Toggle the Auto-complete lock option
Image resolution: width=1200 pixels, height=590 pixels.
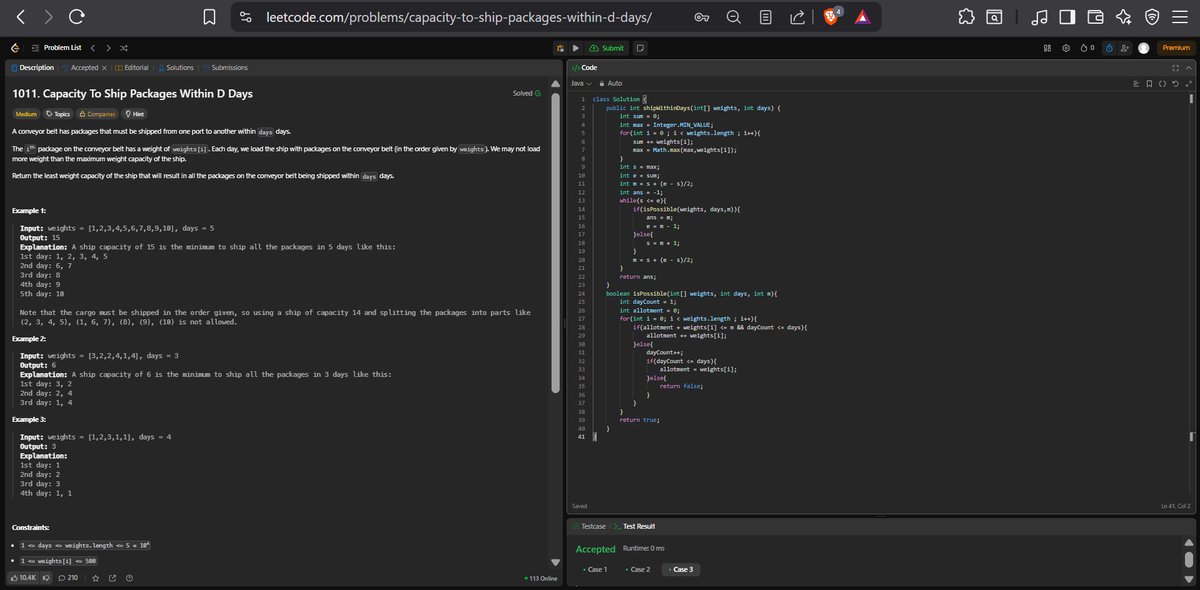pos(610,83)
